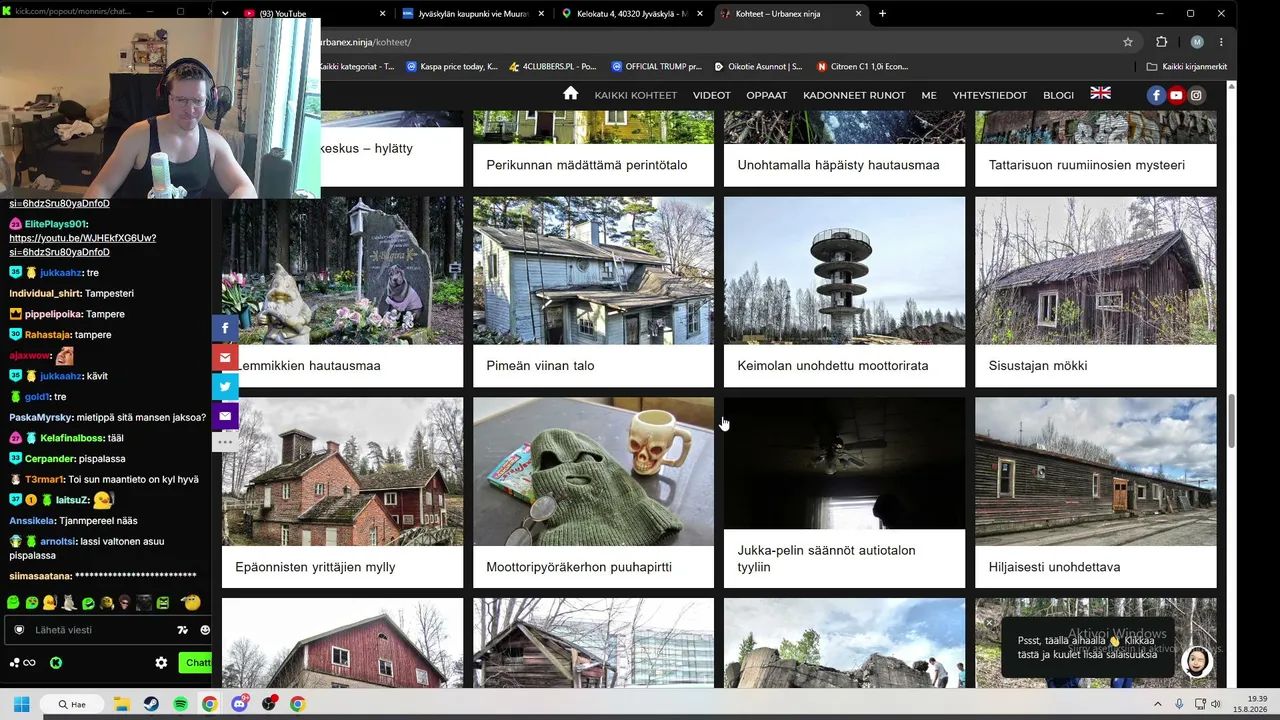The image size is (1280, 720).
Task: Open Tattarisuon ruumiinosien mysteeri link
Action: point(1087,165)
